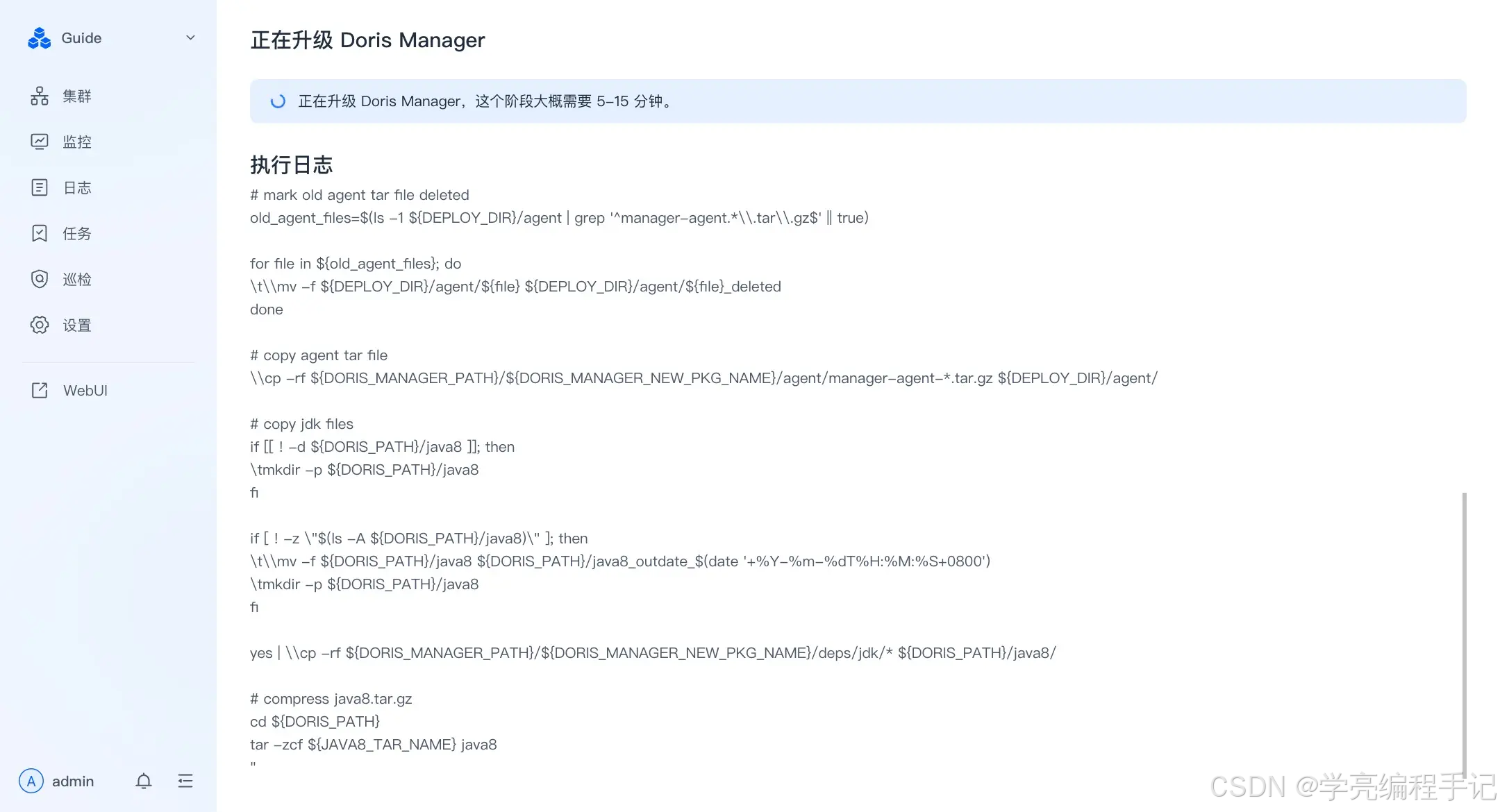
Task: Expand the Guide dropdown chevron
Action: pyautogui.click(x=190, y=37)
